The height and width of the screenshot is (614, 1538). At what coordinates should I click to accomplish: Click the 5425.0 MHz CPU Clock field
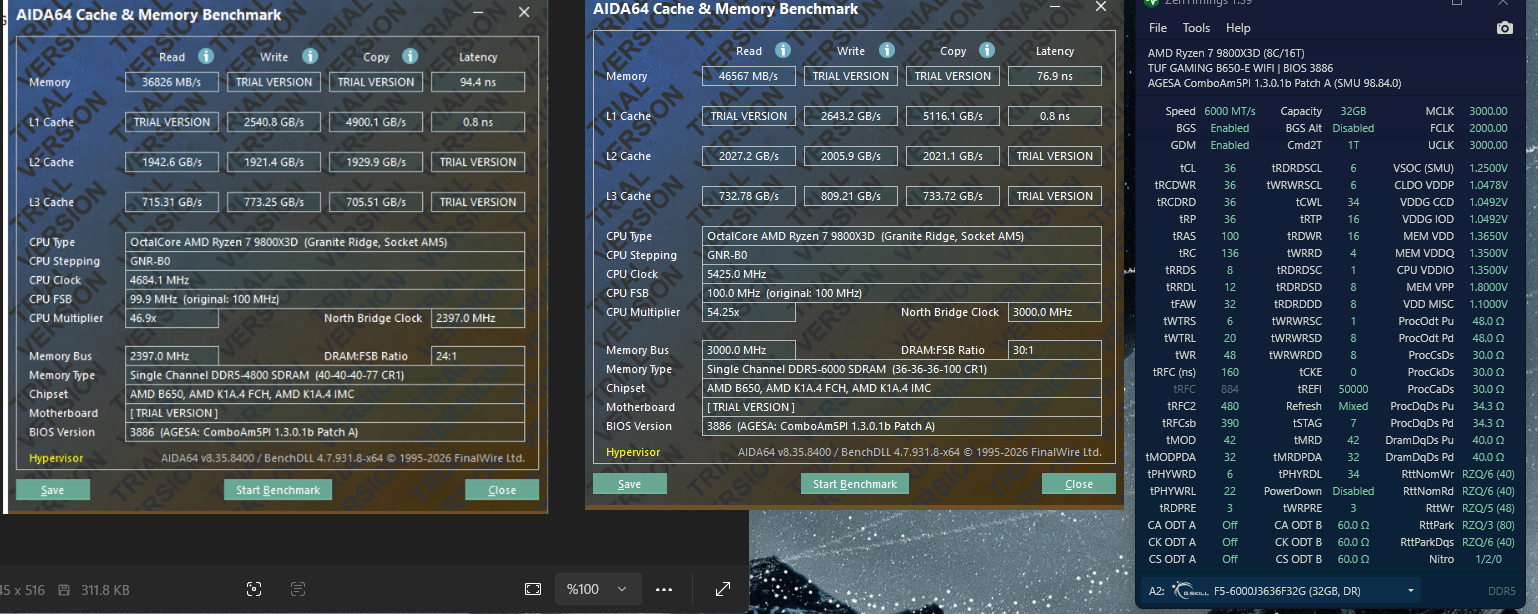902,274
